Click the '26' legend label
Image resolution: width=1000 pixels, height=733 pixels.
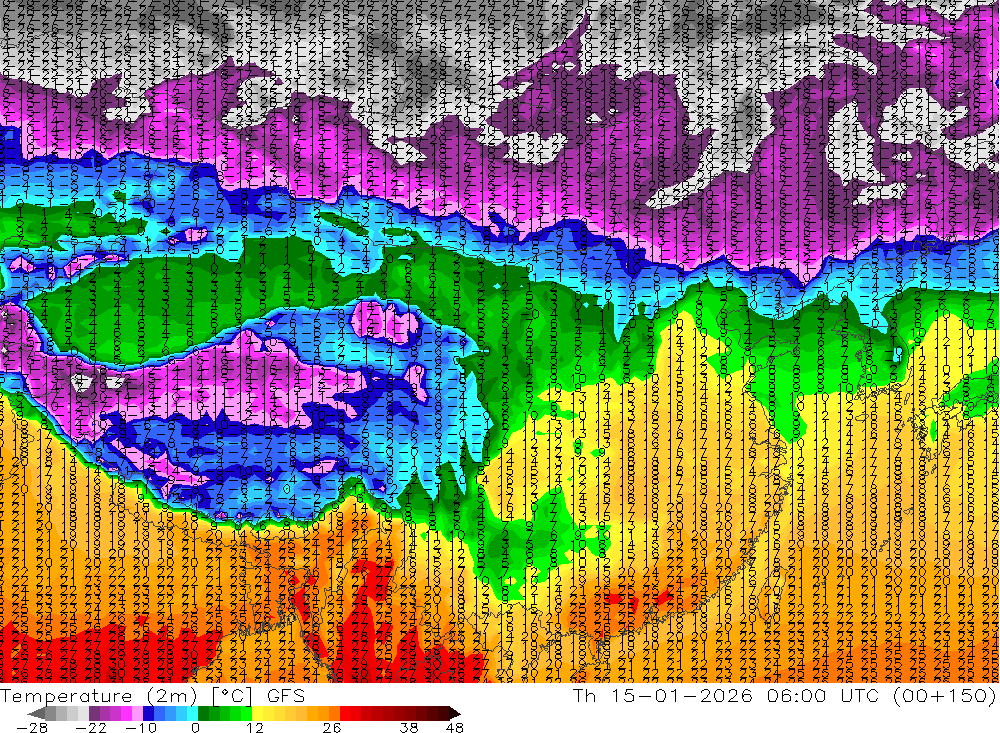[x=332, y=727]
